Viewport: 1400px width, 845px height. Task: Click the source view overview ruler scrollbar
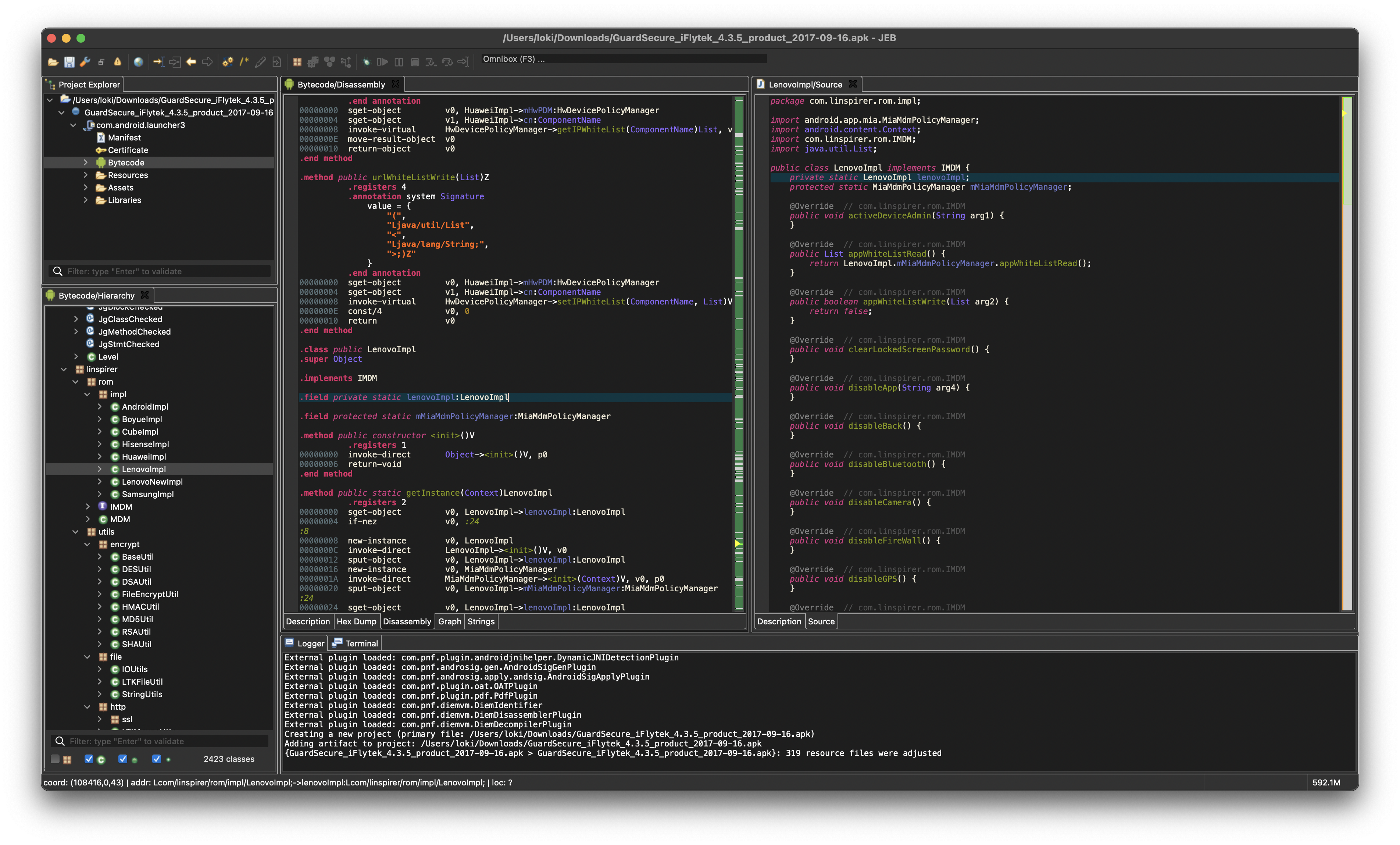point(1347,353)
